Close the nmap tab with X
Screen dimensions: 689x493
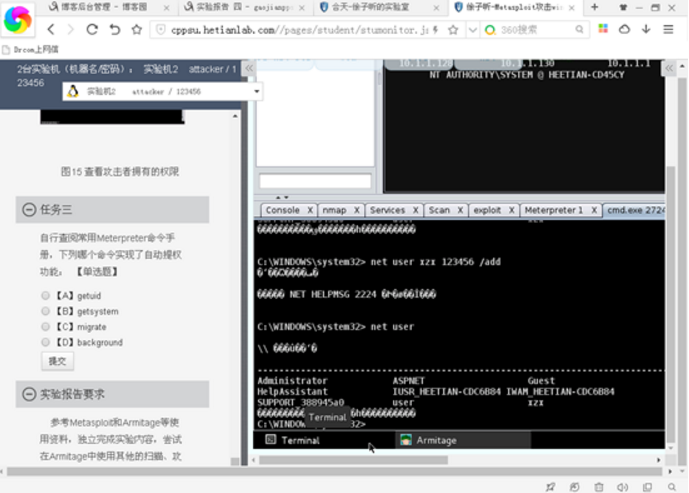[357, 210]
